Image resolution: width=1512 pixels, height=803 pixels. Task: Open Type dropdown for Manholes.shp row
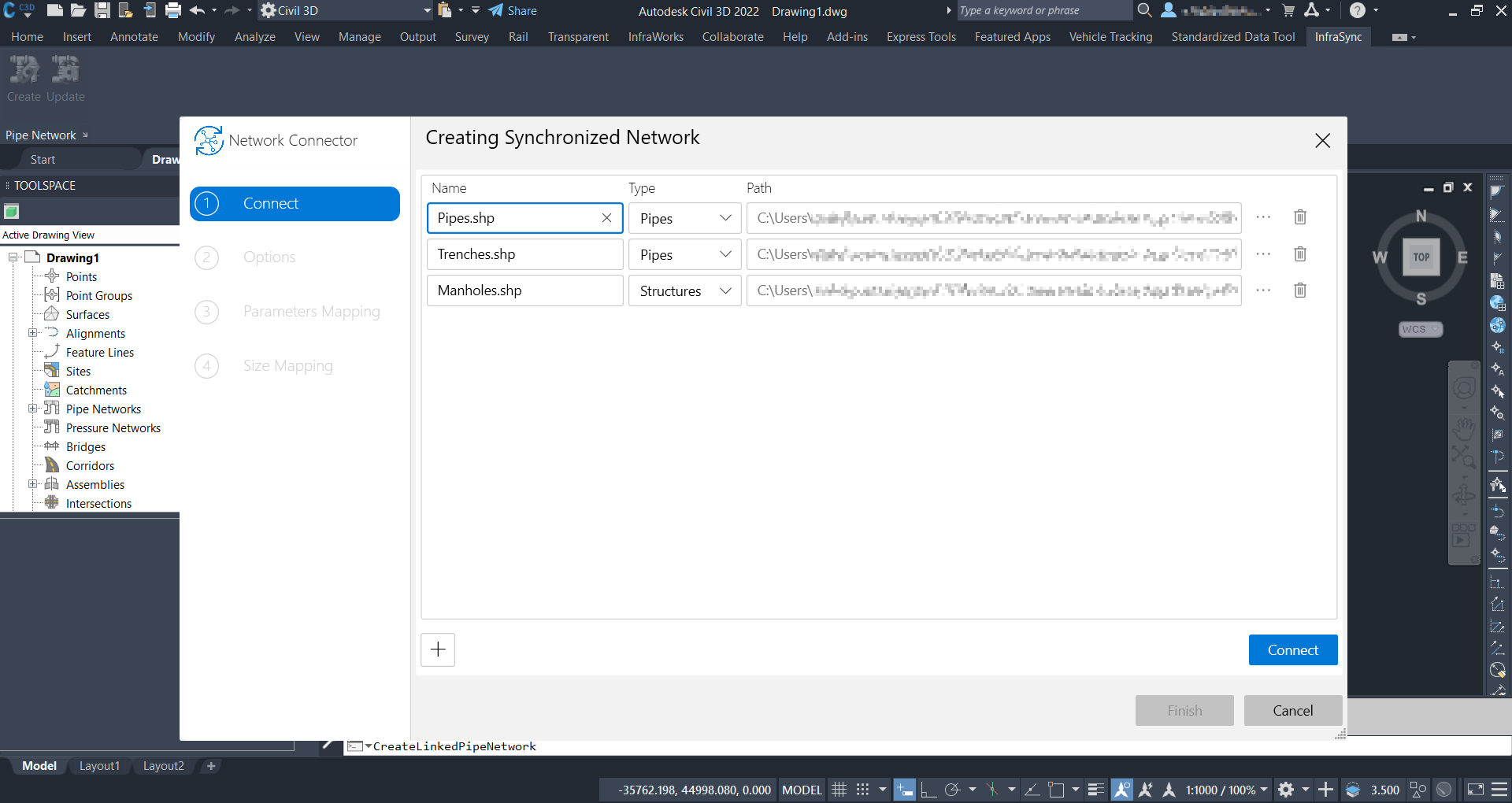click(684, 290)
